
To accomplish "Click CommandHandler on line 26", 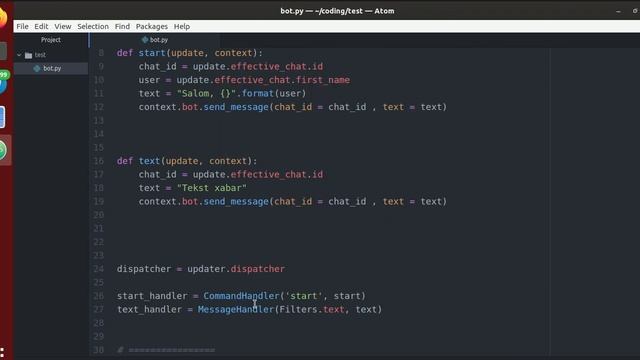I will point(241,296).
